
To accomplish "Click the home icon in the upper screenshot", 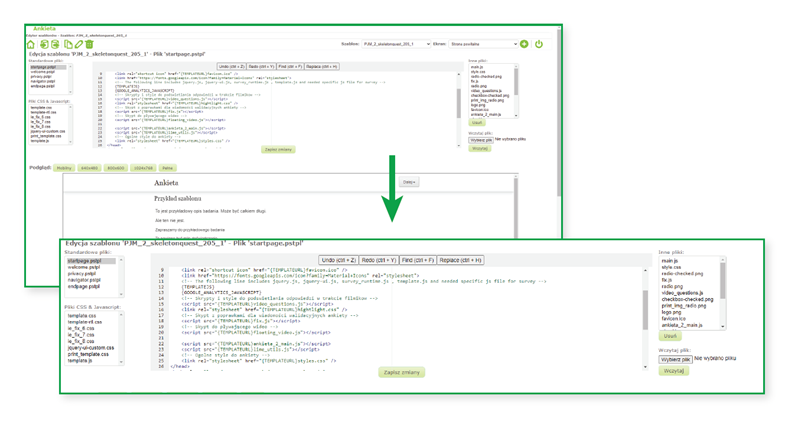I will [x=31, y=45].
